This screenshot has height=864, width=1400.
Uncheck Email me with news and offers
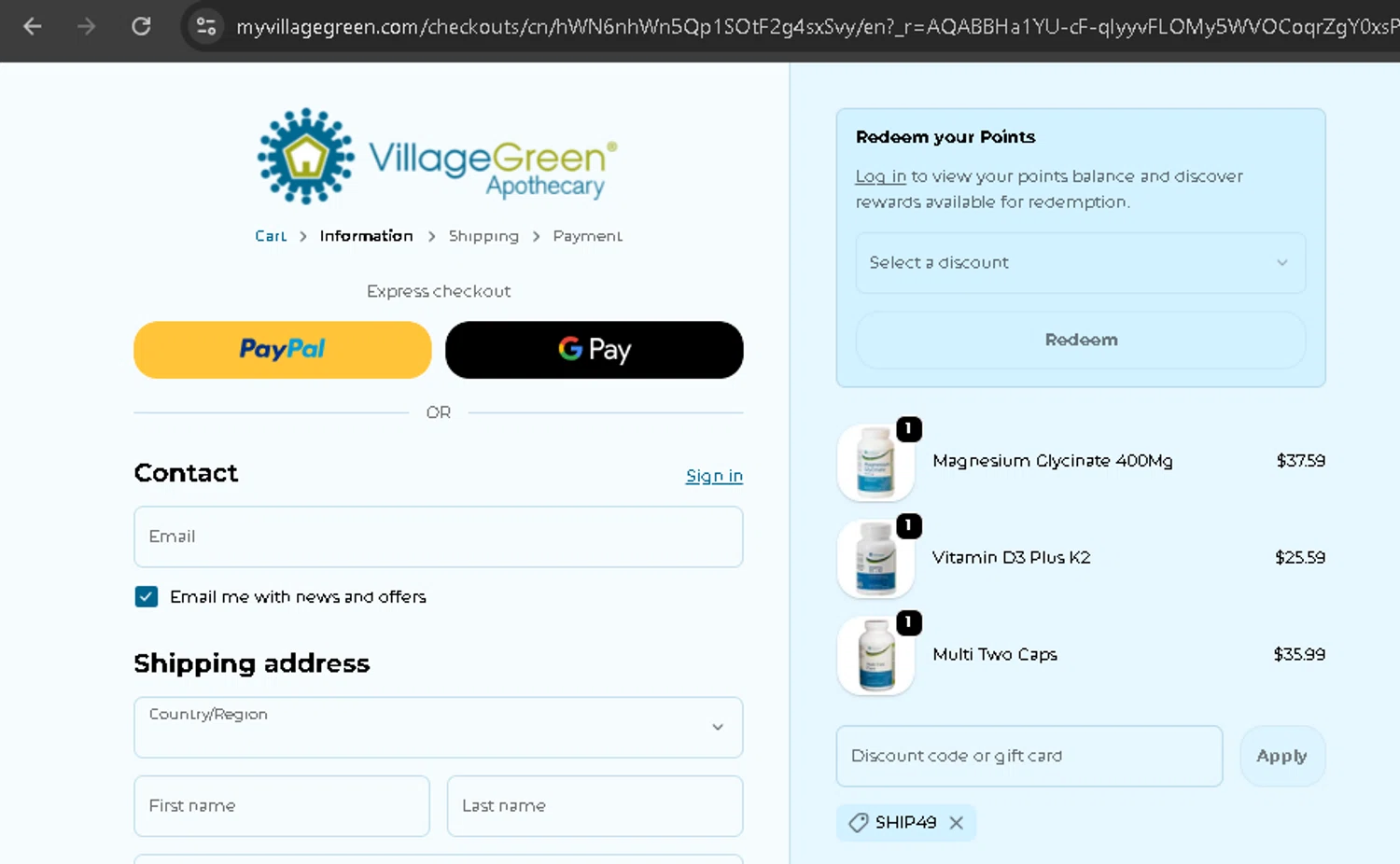coord(147,597)
